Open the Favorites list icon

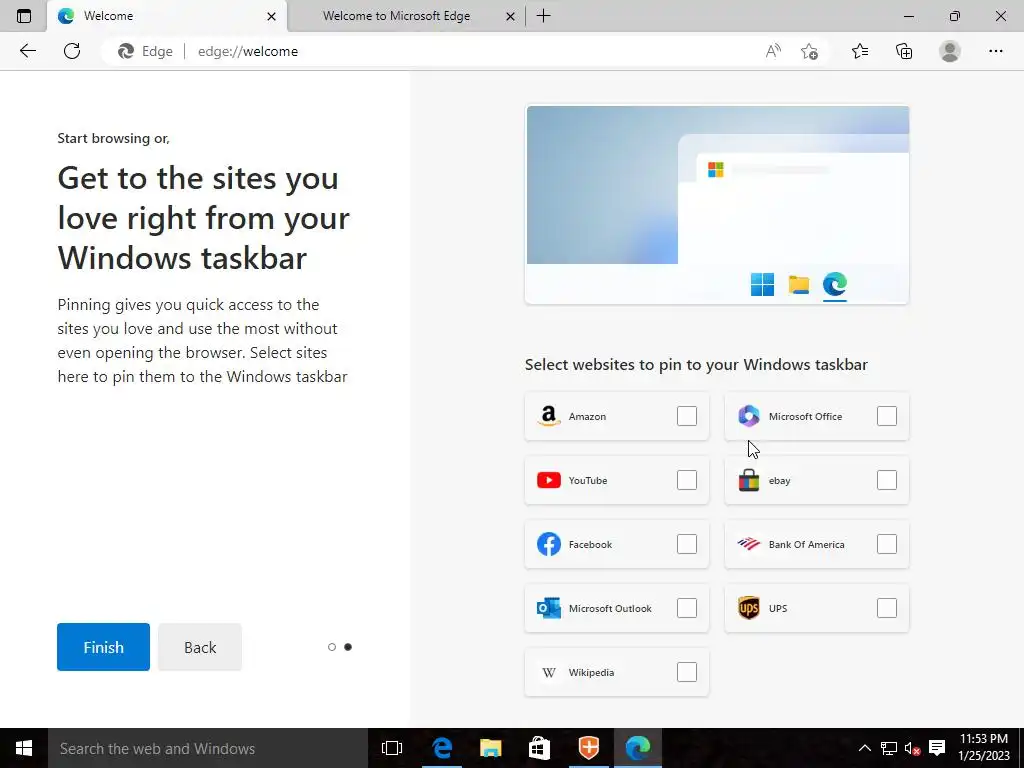(x=860, y=51)
